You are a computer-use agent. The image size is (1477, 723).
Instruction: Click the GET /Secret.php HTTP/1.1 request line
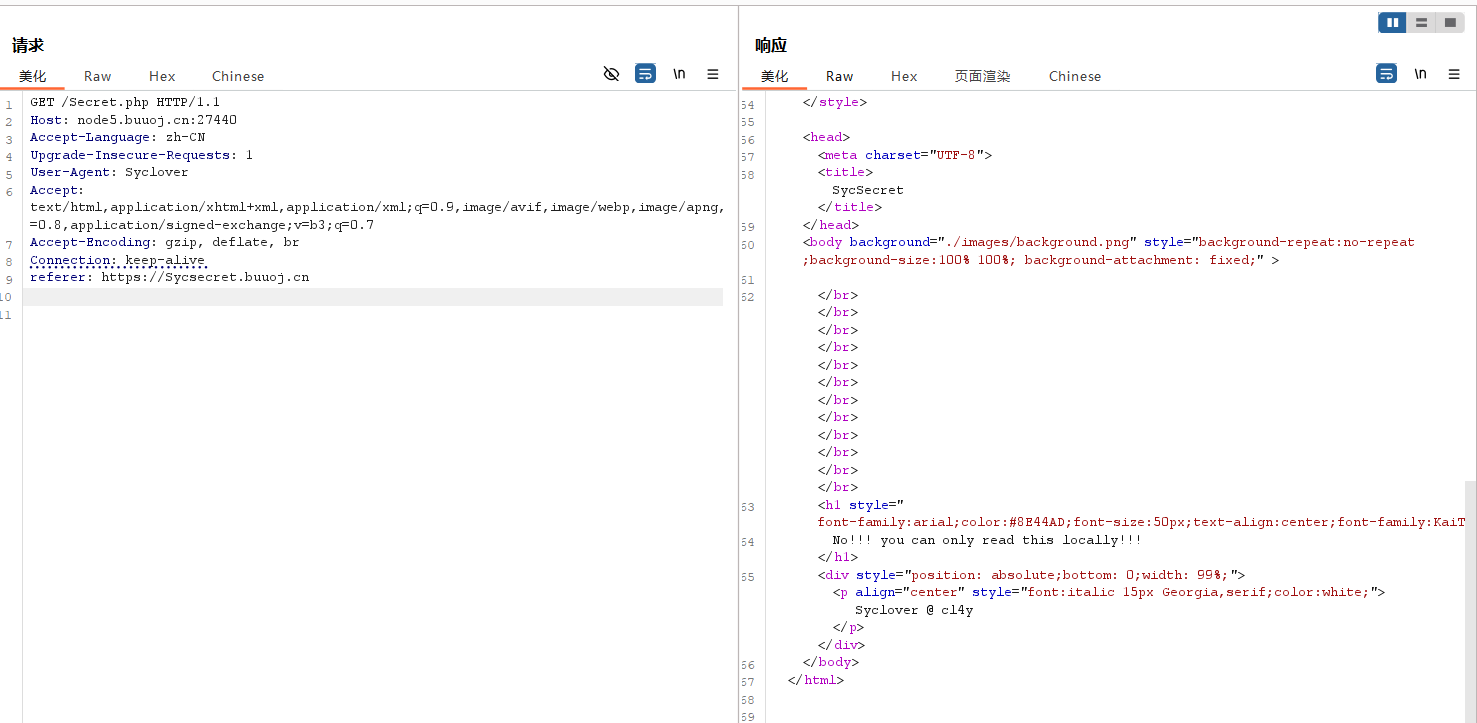click(125, 102)
